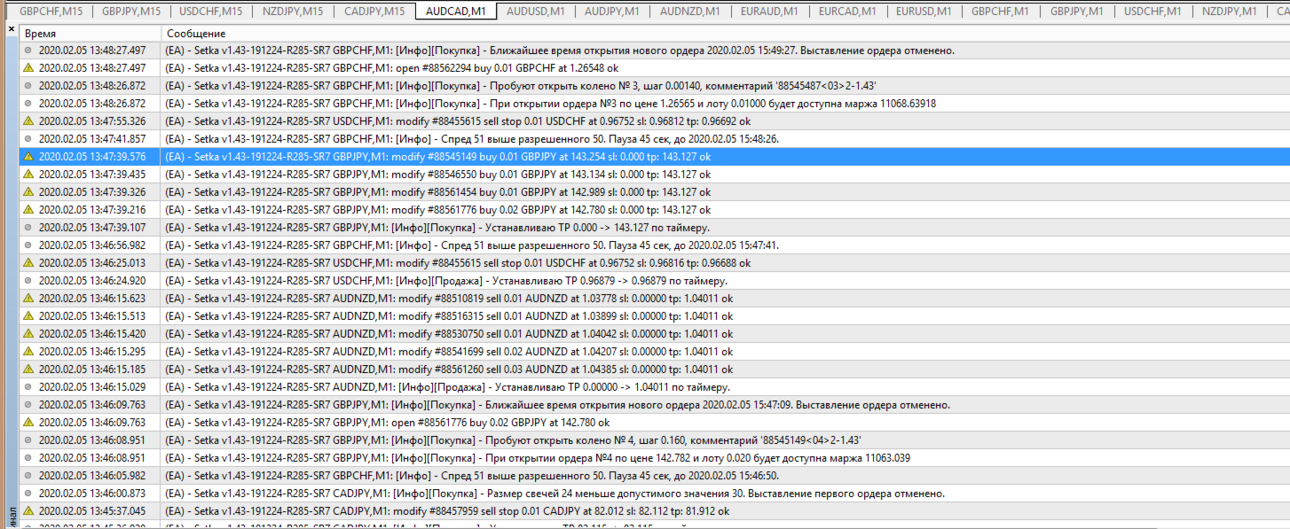Select the GBPCHF,M1 chart tab
Screen dimensions: 1290x529
tap(1002, 11)
